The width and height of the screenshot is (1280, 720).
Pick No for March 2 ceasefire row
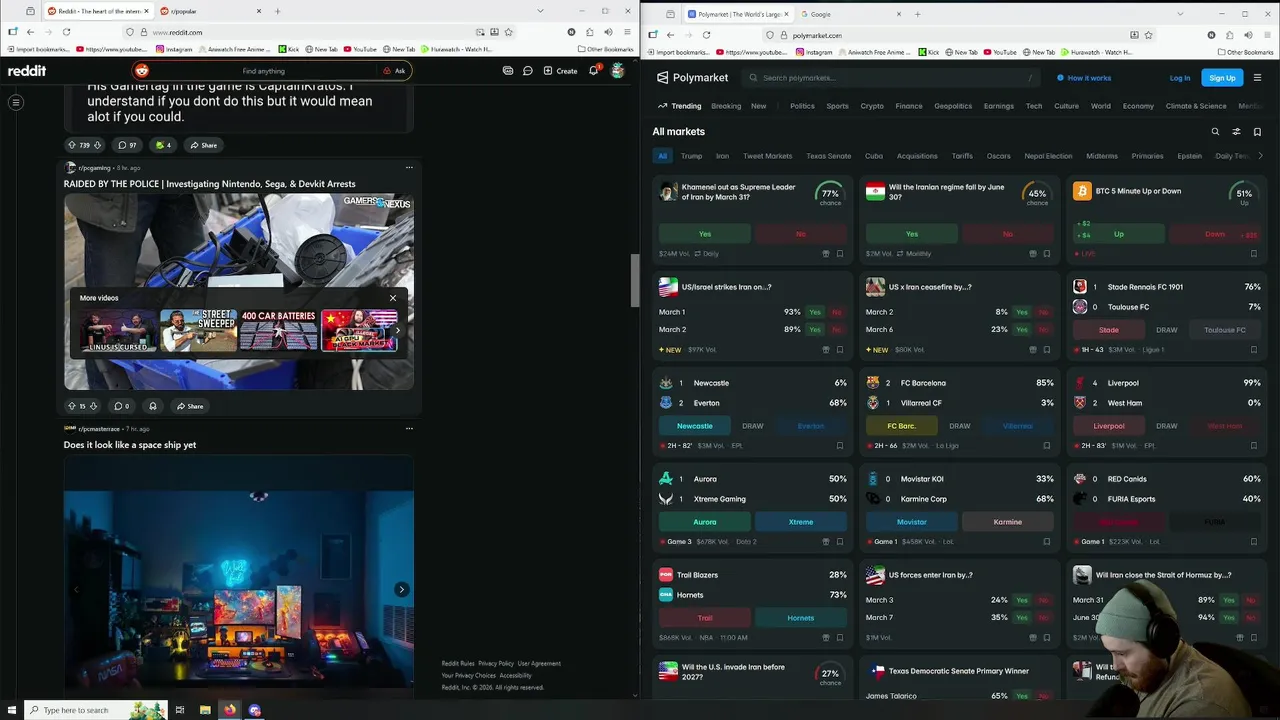[1044, 312]
